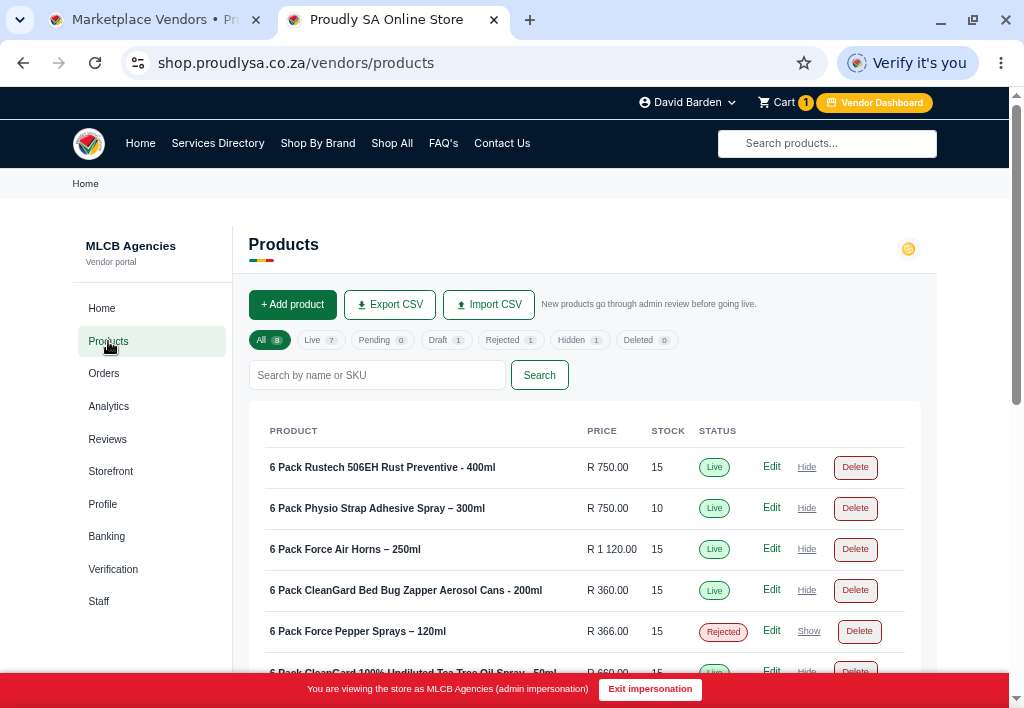1024x708 pixels.
Task: Show the rejected Force Pepper Sprays product
Action: coord(809,631)
